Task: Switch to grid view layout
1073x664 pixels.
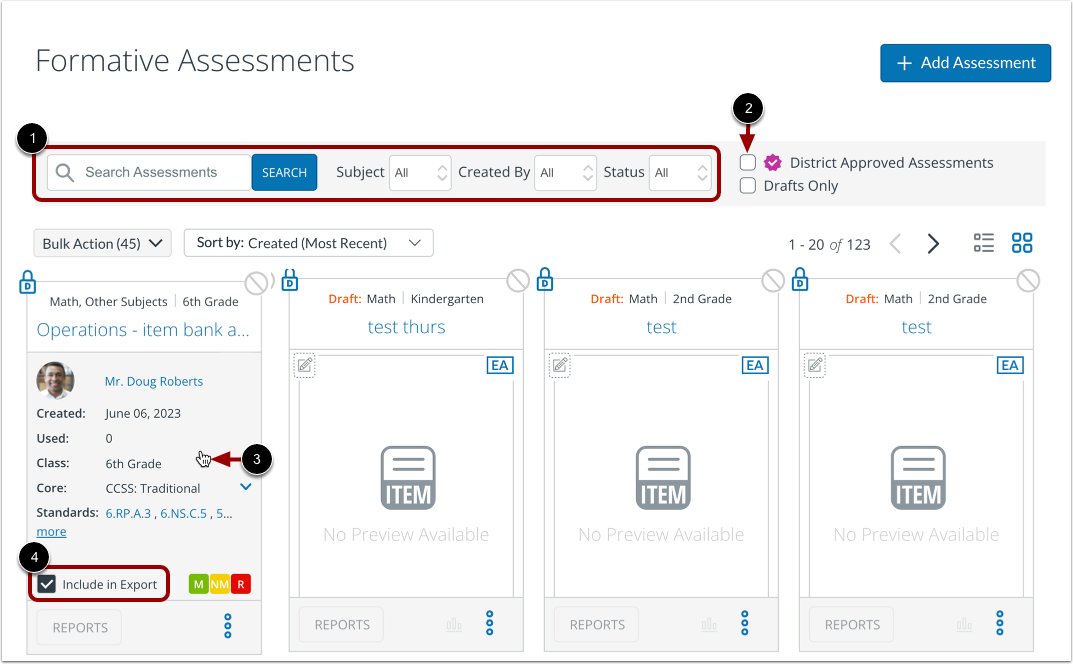Action: pos(1022,242)
